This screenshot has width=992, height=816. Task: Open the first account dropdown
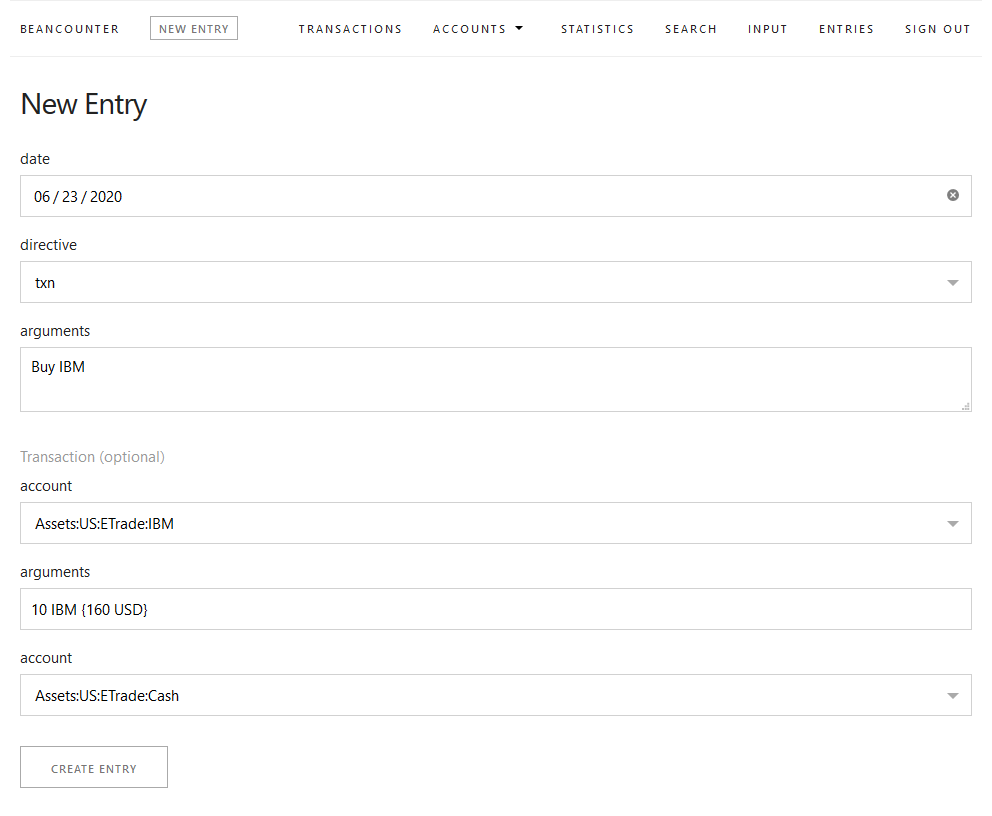pyautogui.click(x=496, y=522)
